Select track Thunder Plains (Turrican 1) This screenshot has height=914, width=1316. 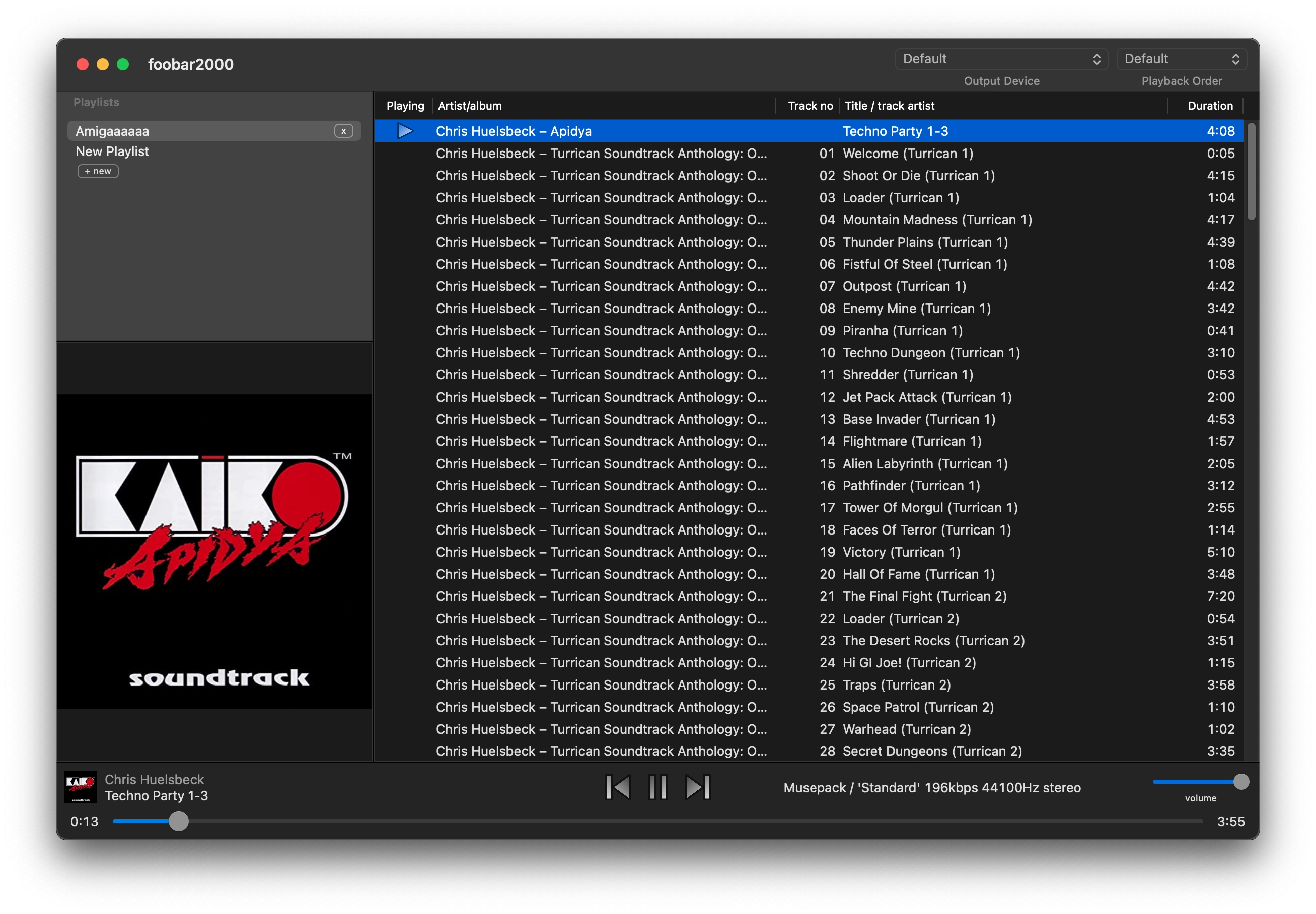809,242
